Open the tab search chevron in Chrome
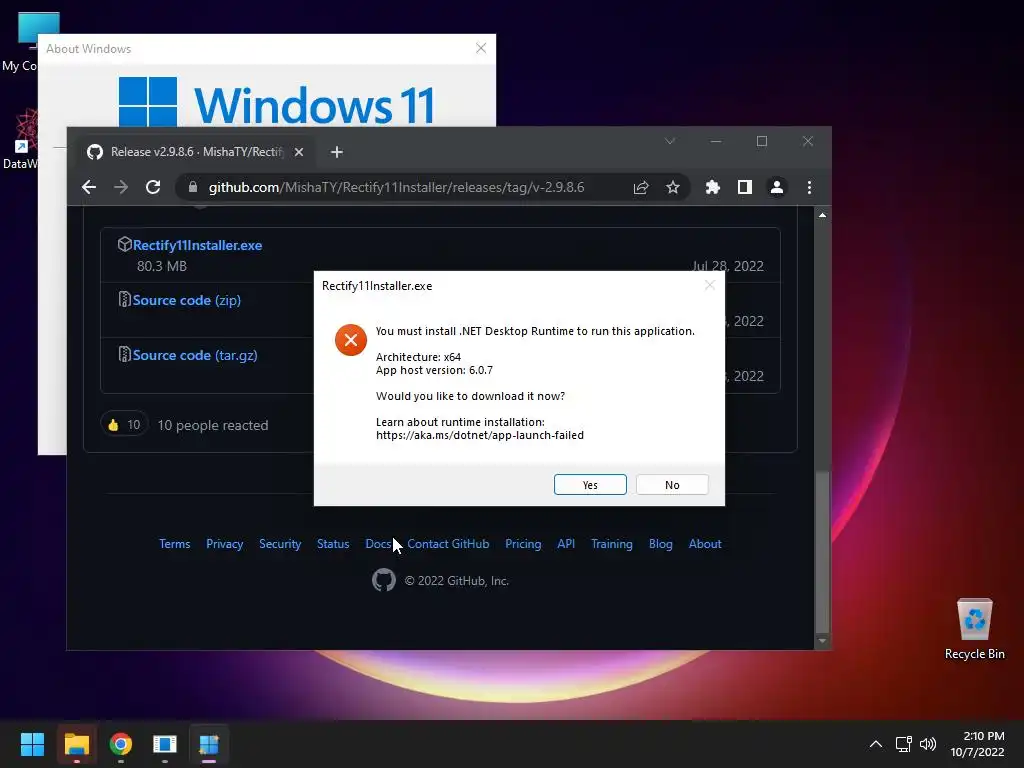The height and width of the screenshot is (768, 1024). (669, 141)
